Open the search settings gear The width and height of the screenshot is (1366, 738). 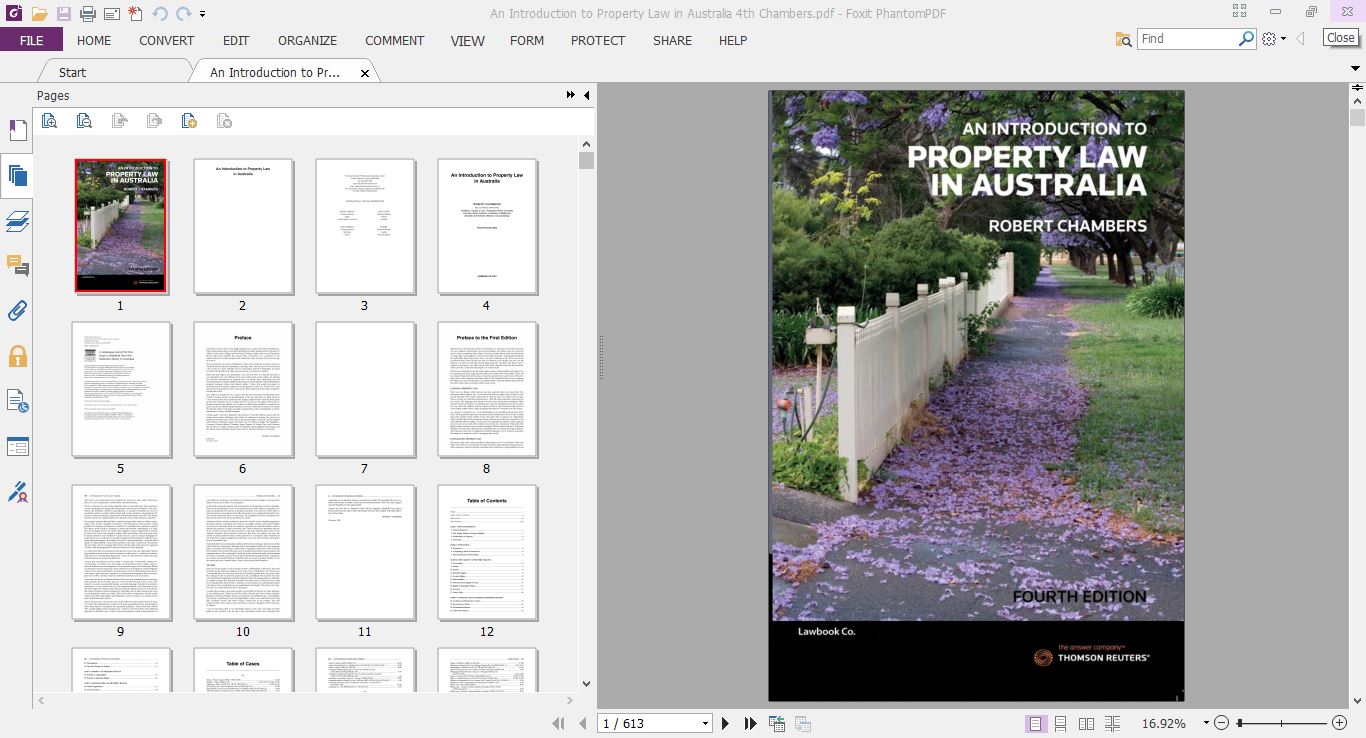pos(1269,39)
